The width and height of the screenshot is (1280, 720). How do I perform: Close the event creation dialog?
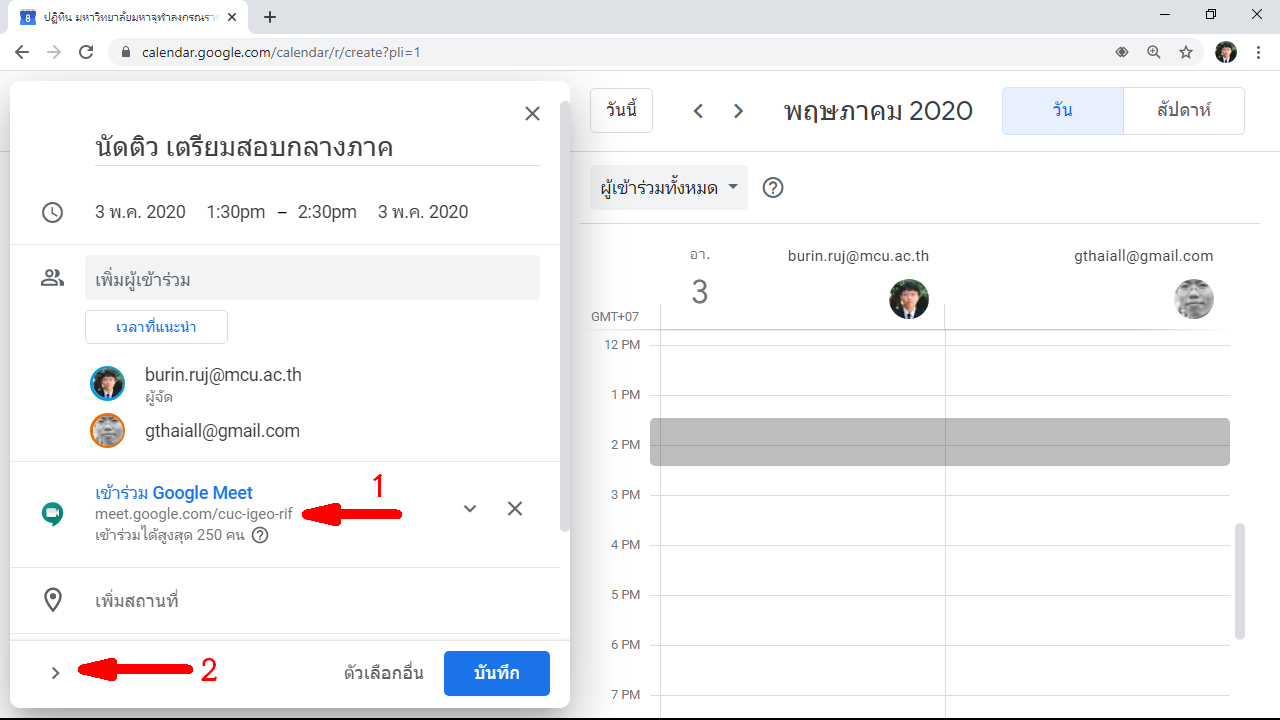[532, 114]
